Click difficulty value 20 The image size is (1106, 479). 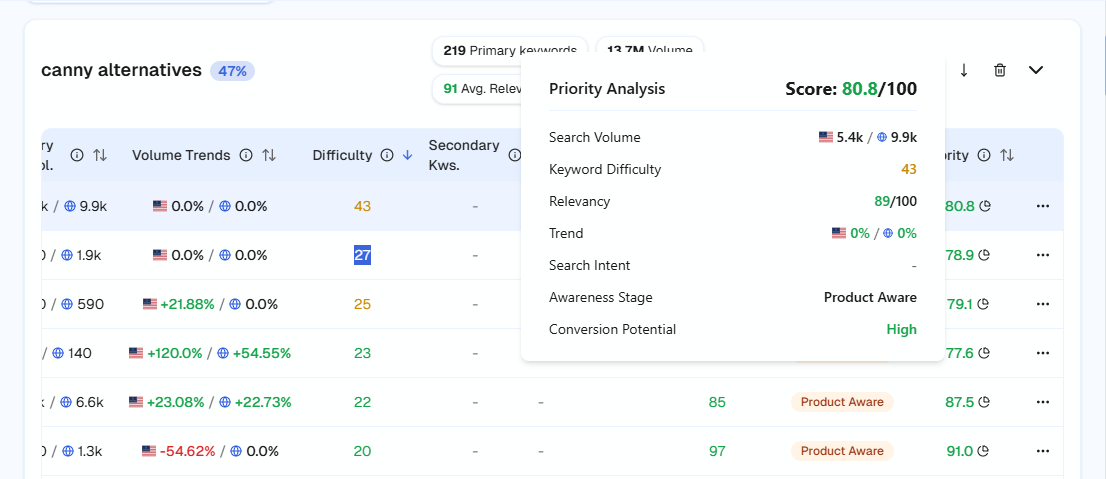point(363,451)
